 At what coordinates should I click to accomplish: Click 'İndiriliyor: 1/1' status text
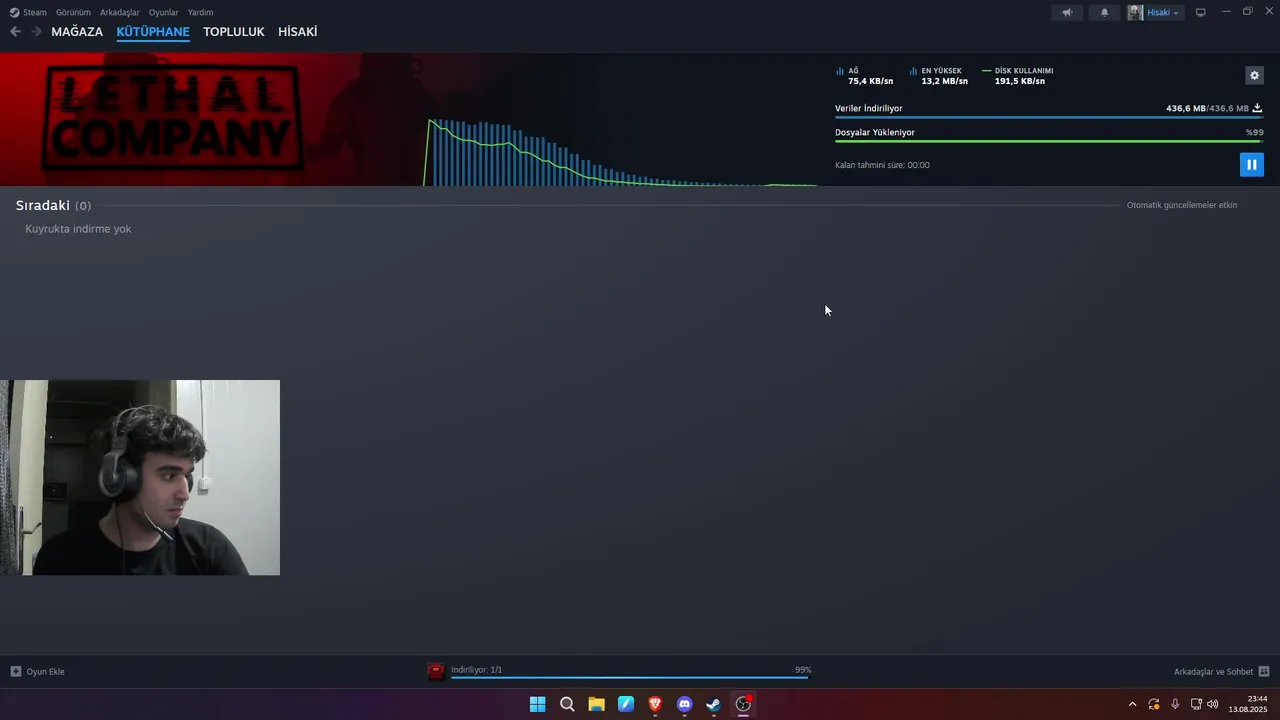click(476, 670)
